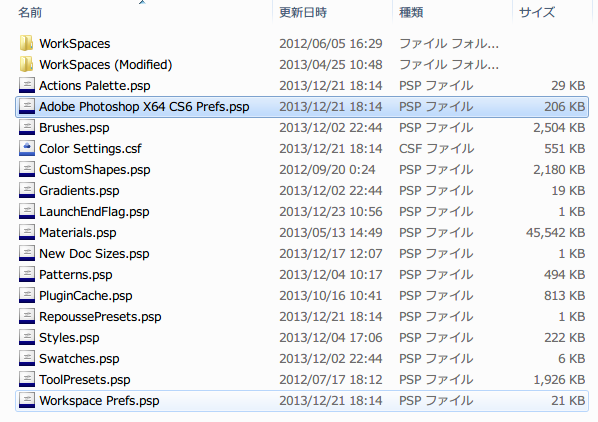Click the 206 KB size of Photoshop Prefs

click(564, 107)
